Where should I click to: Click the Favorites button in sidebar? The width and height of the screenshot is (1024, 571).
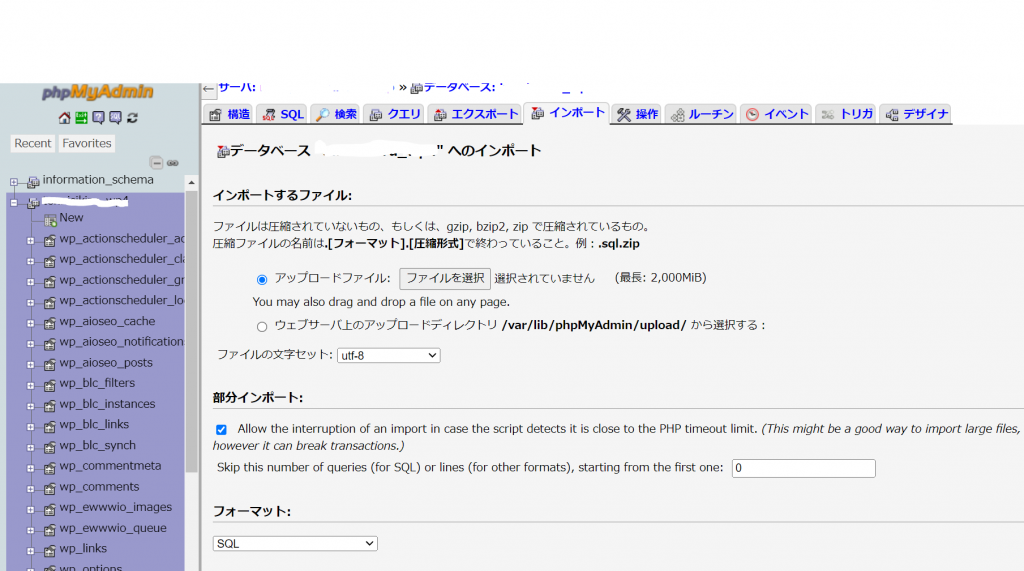(x=87, y=143)
